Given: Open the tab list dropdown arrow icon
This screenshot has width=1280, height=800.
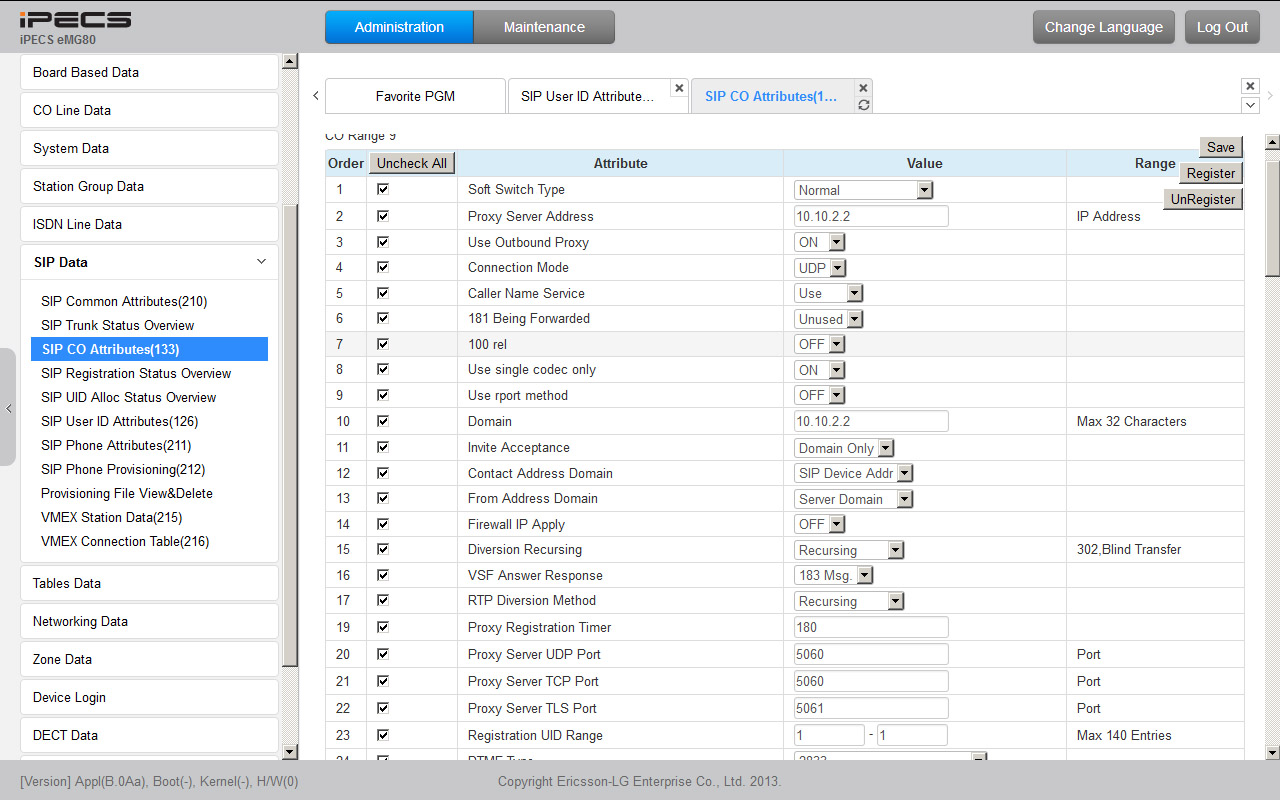Looking at the screenshot, I should click(x=1250, y=105).
